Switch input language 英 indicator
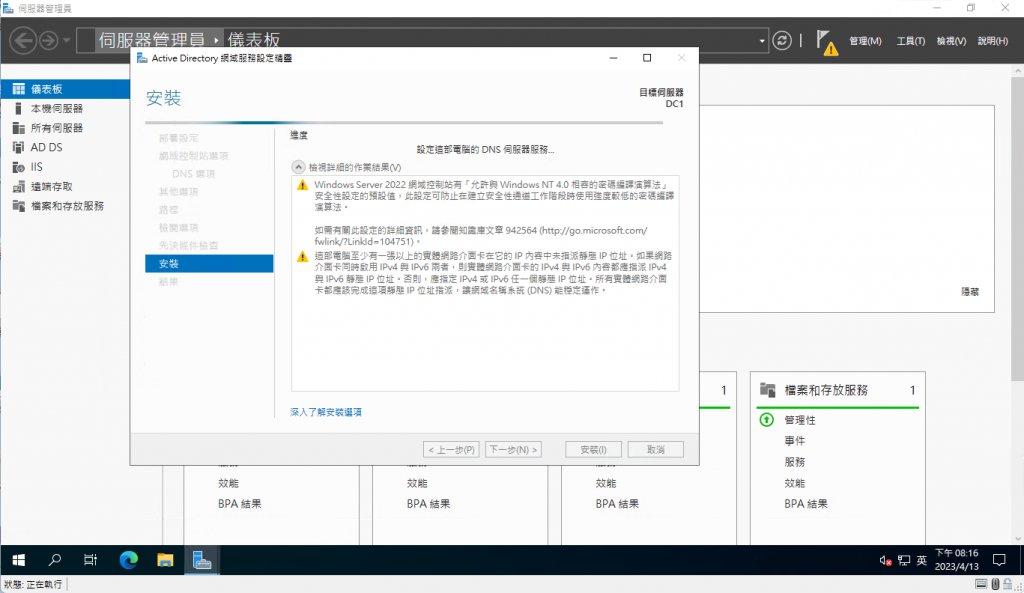 pos(921,560)
